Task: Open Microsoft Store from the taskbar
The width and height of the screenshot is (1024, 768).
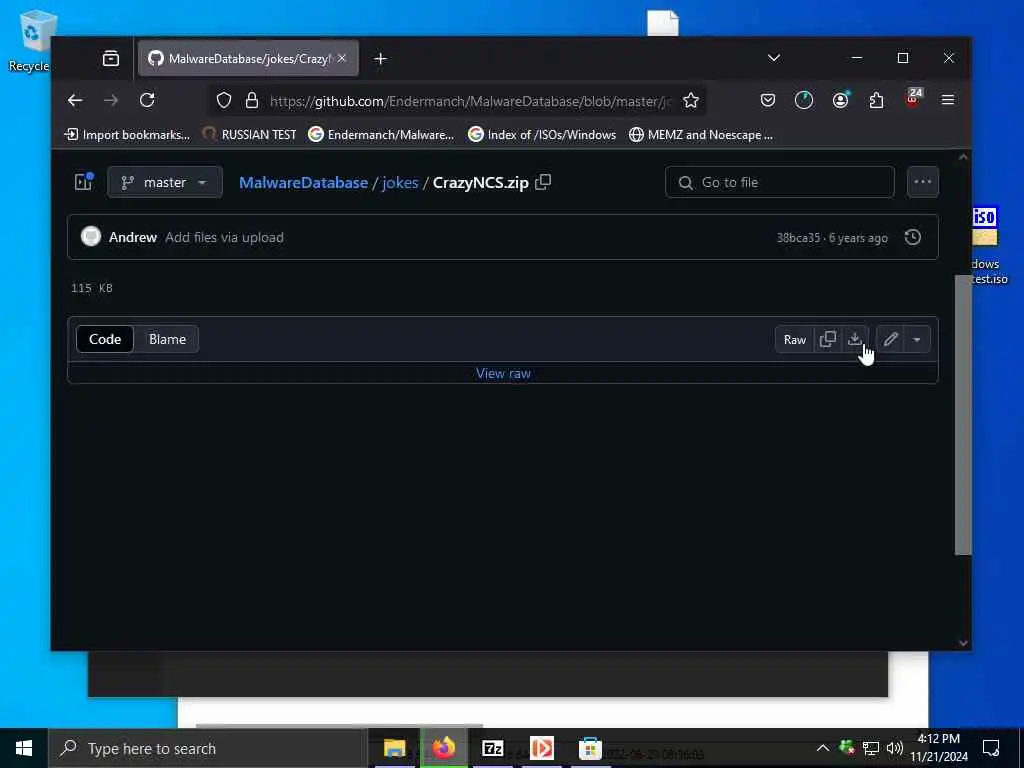Action: coord(590,748)
